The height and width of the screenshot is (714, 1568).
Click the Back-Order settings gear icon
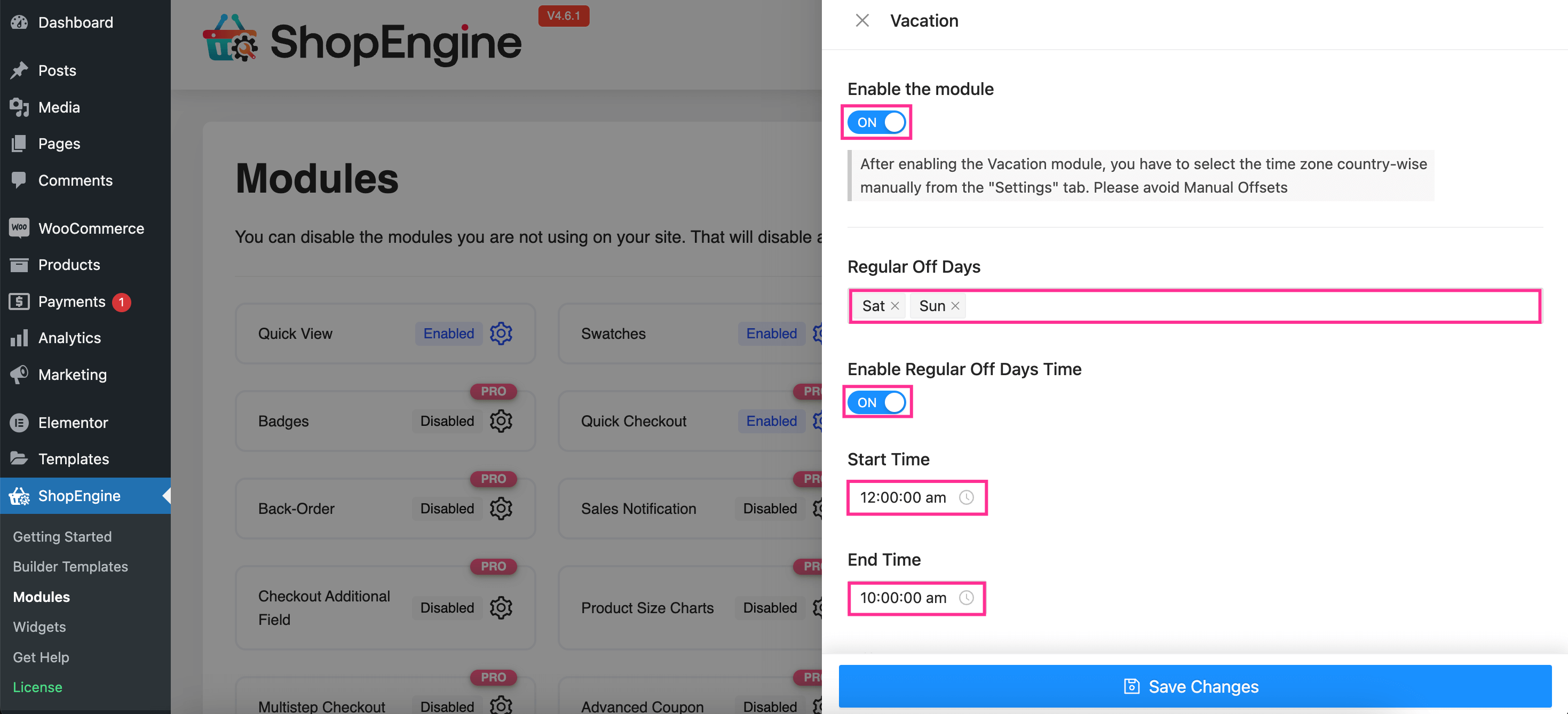[x=502, y=510]
